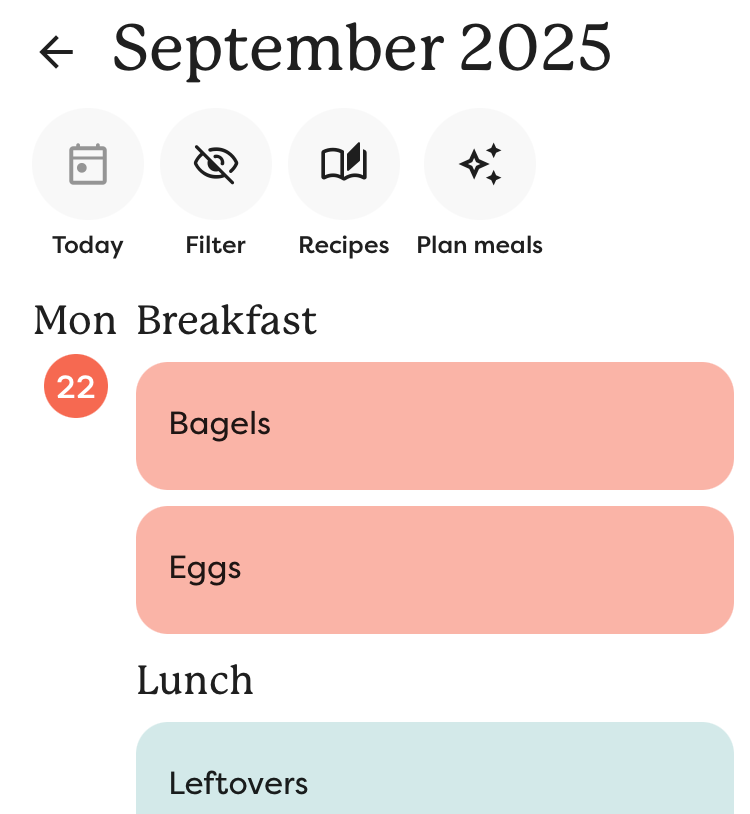Go back using the left arrow

[x=56, y=52]
